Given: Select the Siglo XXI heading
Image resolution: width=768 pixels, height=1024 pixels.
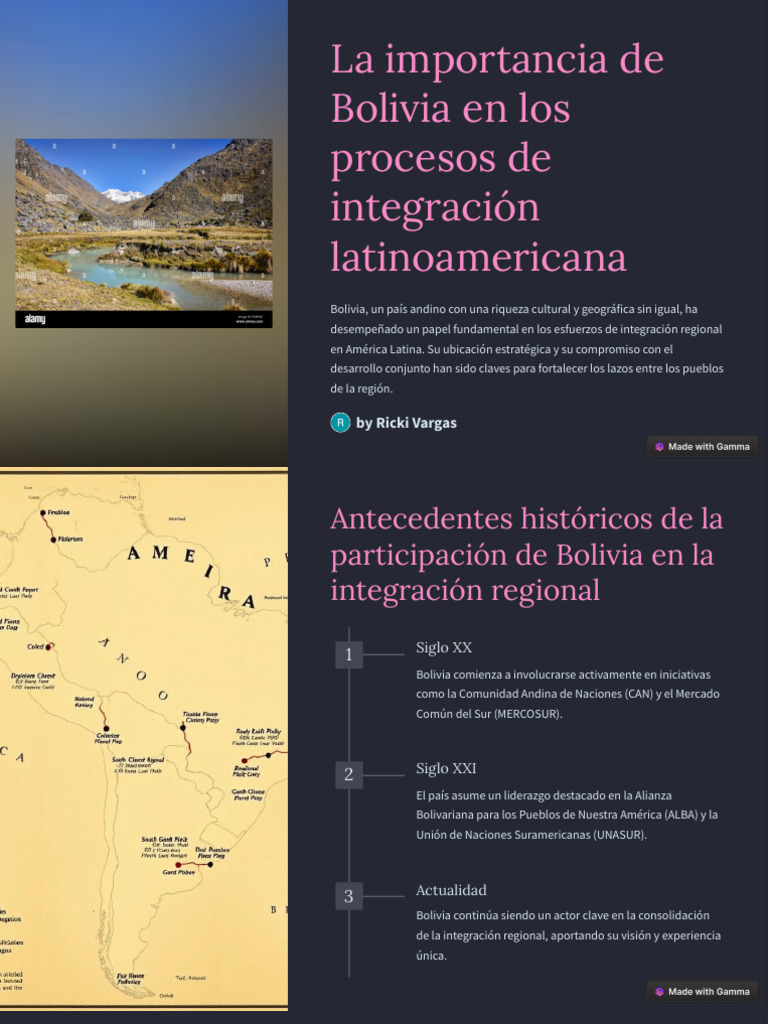Looking at the screenshot, I should click(x=446, y=768).
